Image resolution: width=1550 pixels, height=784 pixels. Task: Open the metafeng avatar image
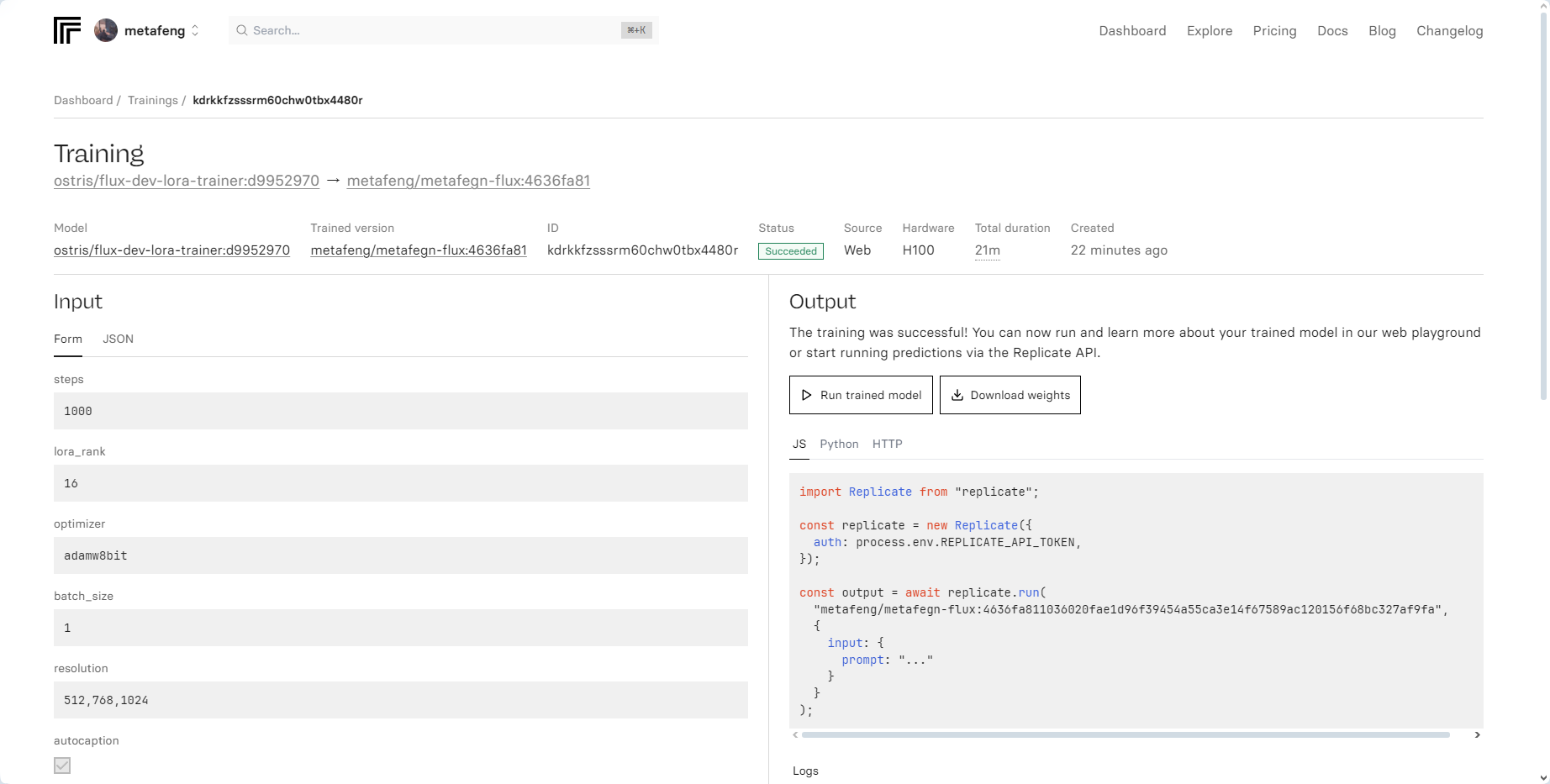coord(106,30)
